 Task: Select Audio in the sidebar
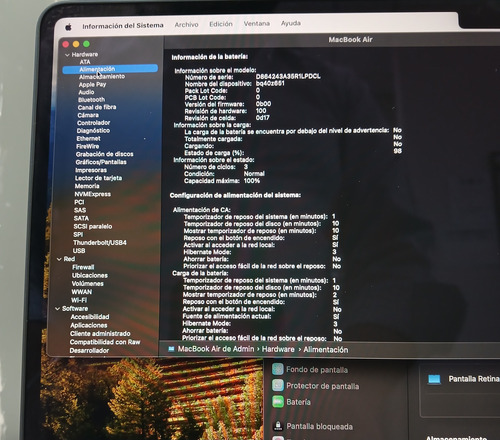click(86, 92)
